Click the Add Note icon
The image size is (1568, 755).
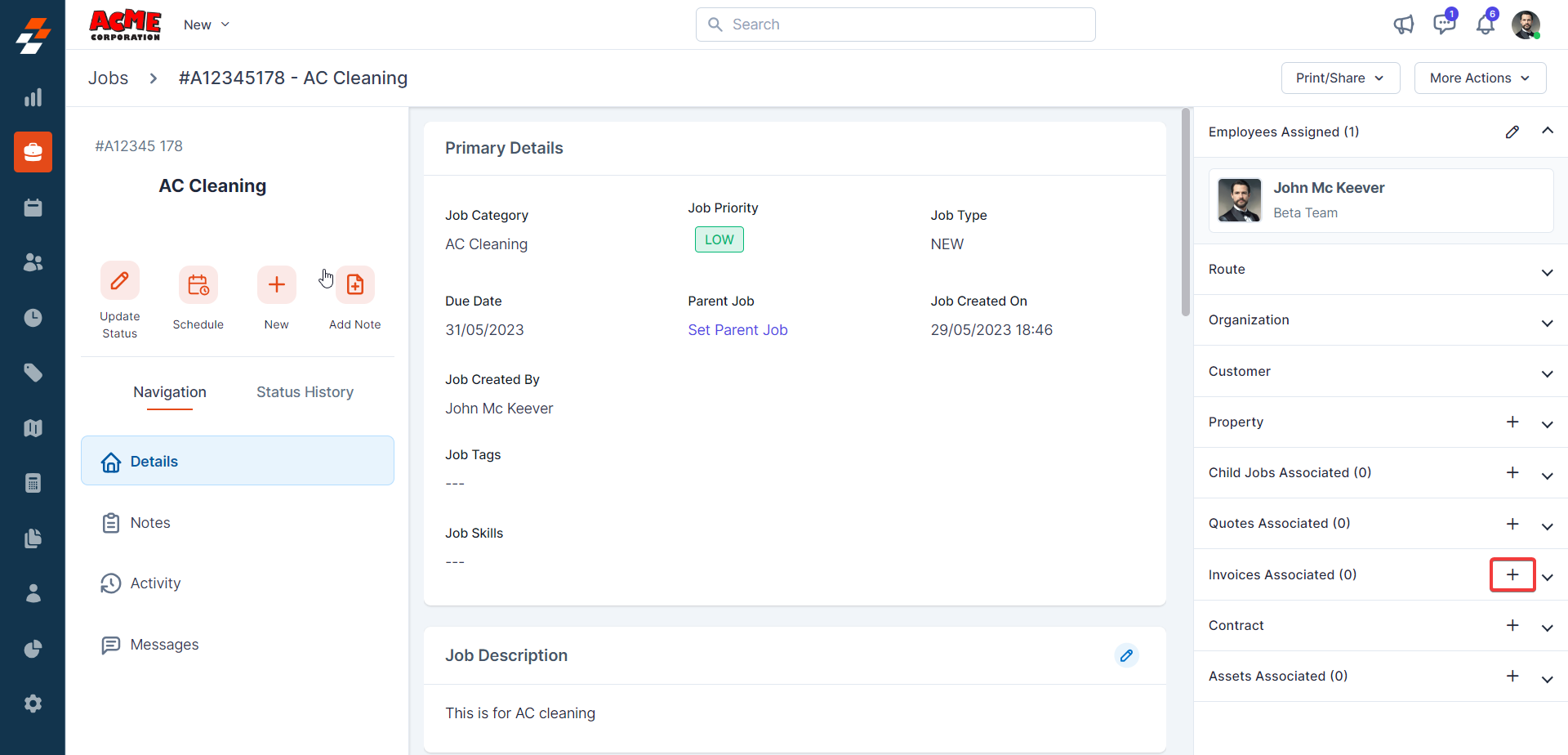tap(355, 285)
